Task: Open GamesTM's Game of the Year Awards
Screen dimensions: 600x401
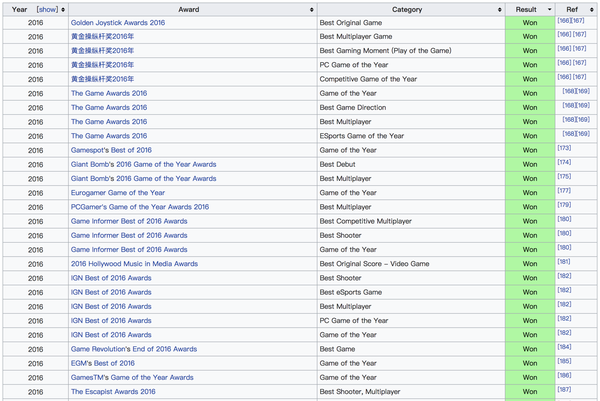Action: (x=132, y=377)
